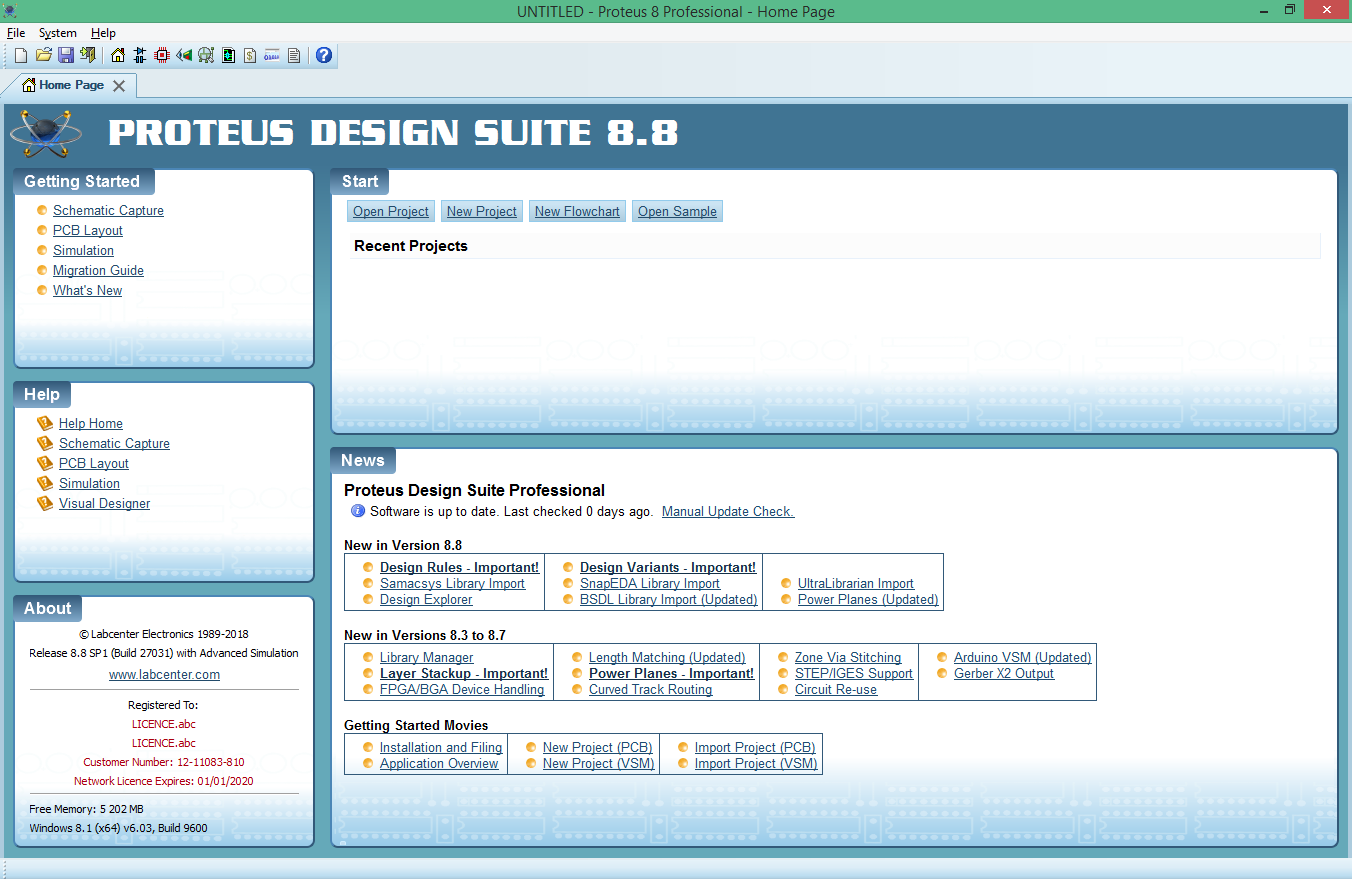Screen dimensions: 1352x879
Task: Click the New Project toolbar icon
Action: (x=21, y=55)
